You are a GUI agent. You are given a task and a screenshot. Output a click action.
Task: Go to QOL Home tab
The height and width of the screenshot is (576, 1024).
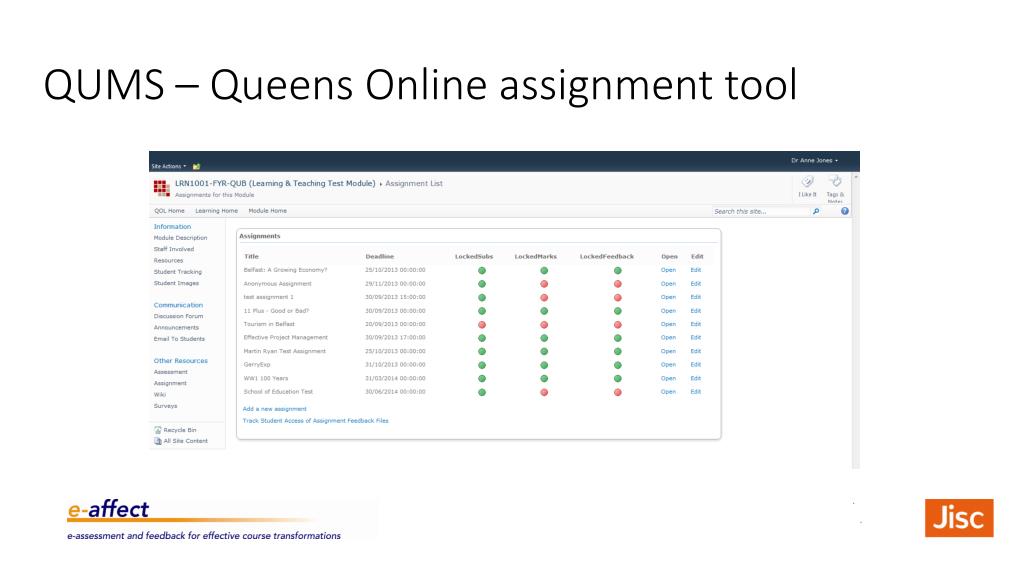click(x=169, y=211)
